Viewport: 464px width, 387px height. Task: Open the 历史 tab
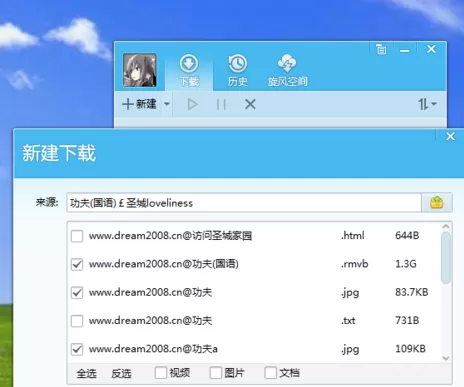click(238, 71)
